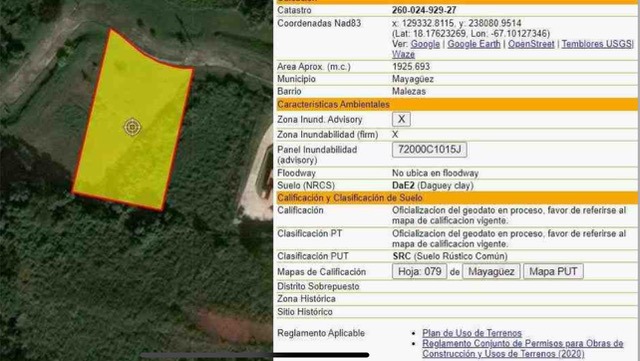Open Reglamento Conjunto de Permisos link

(522, 348)
